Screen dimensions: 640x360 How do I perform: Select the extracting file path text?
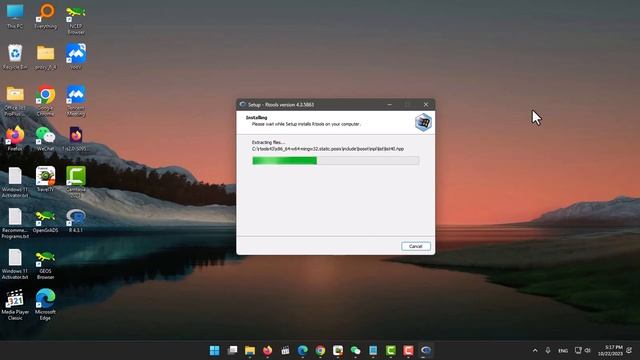pyautogui.click(x=328, y=149)
